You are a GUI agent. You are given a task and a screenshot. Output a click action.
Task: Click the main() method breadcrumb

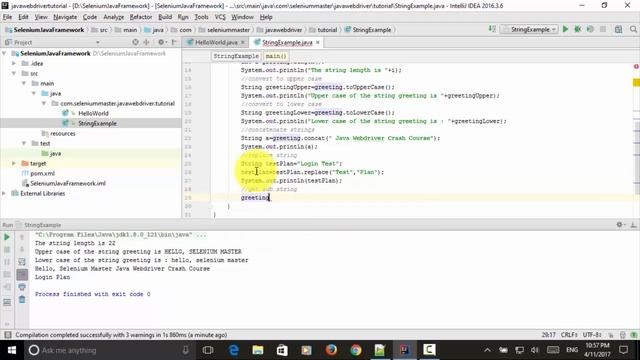tap(276, 56)
